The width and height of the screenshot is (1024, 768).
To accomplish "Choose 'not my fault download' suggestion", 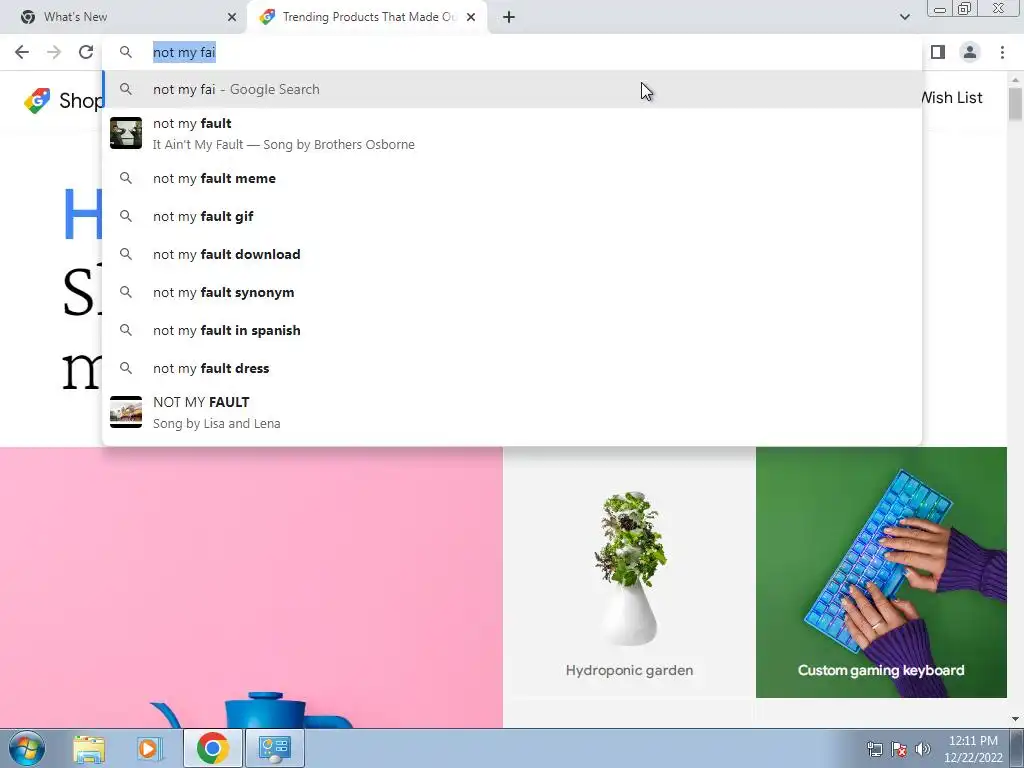I will click(x=513, y=254).
